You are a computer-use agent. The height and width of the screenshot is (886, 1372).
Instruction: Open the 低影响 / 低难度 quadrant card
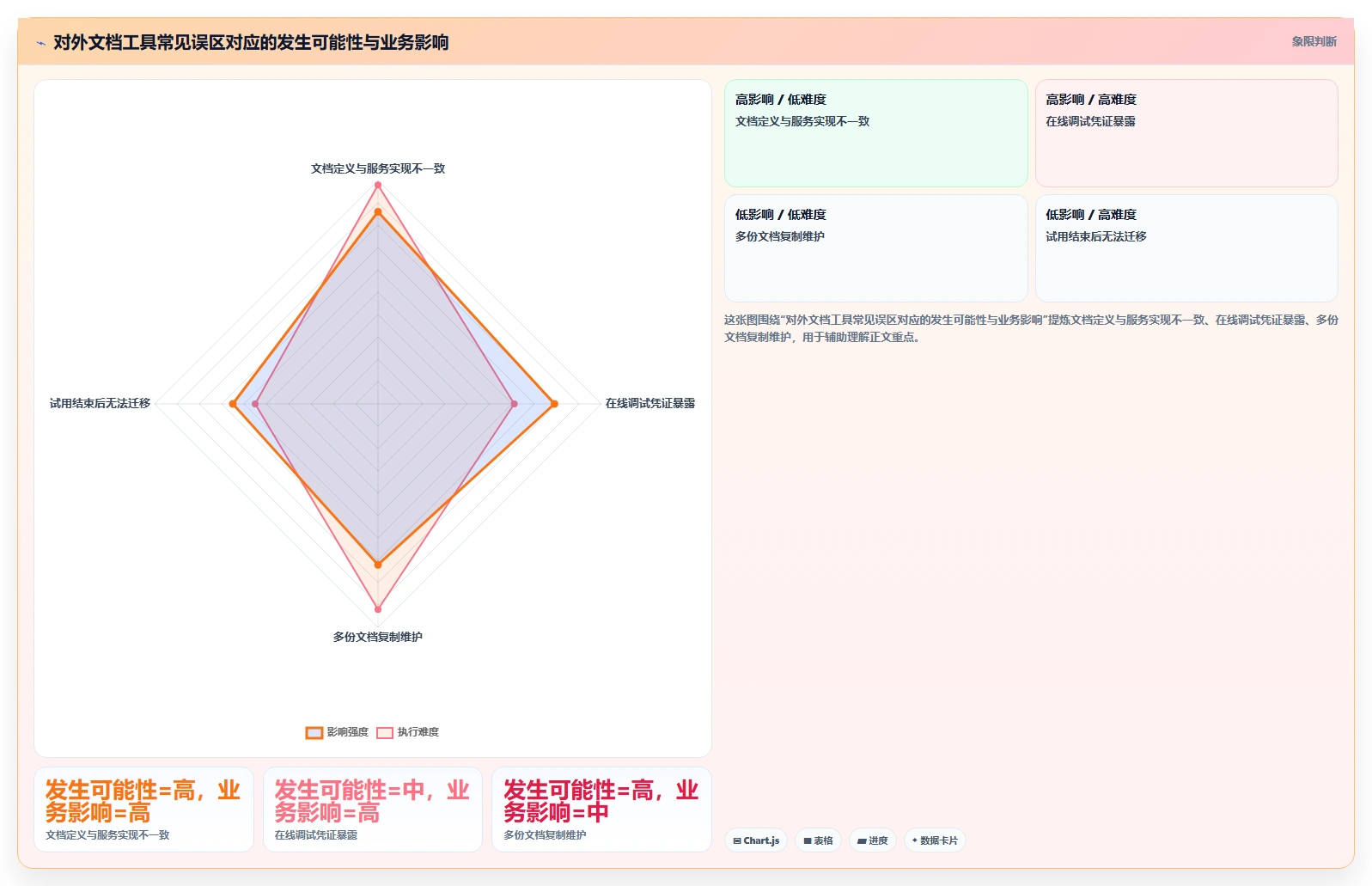(x=875, y=248)
